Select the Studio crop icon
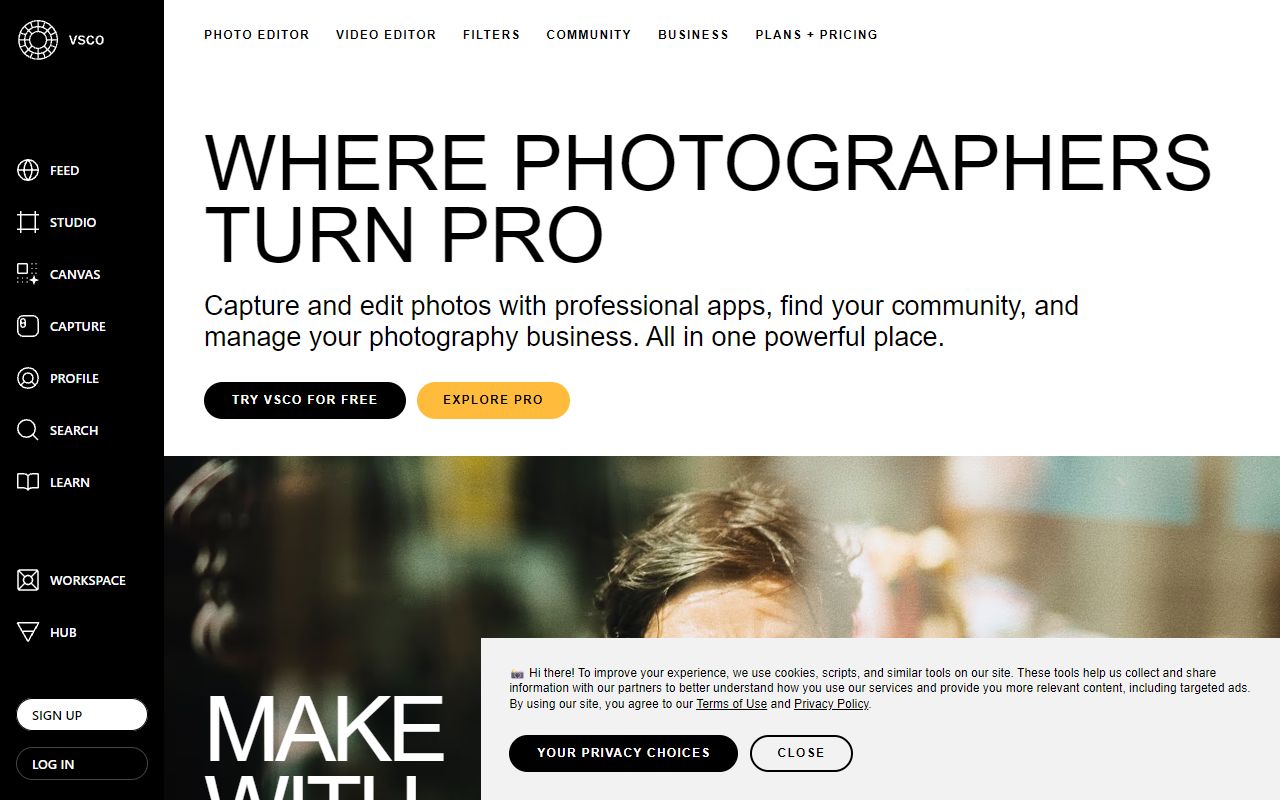This screenshot has width=1280, height=800. (x=28, y=222)
